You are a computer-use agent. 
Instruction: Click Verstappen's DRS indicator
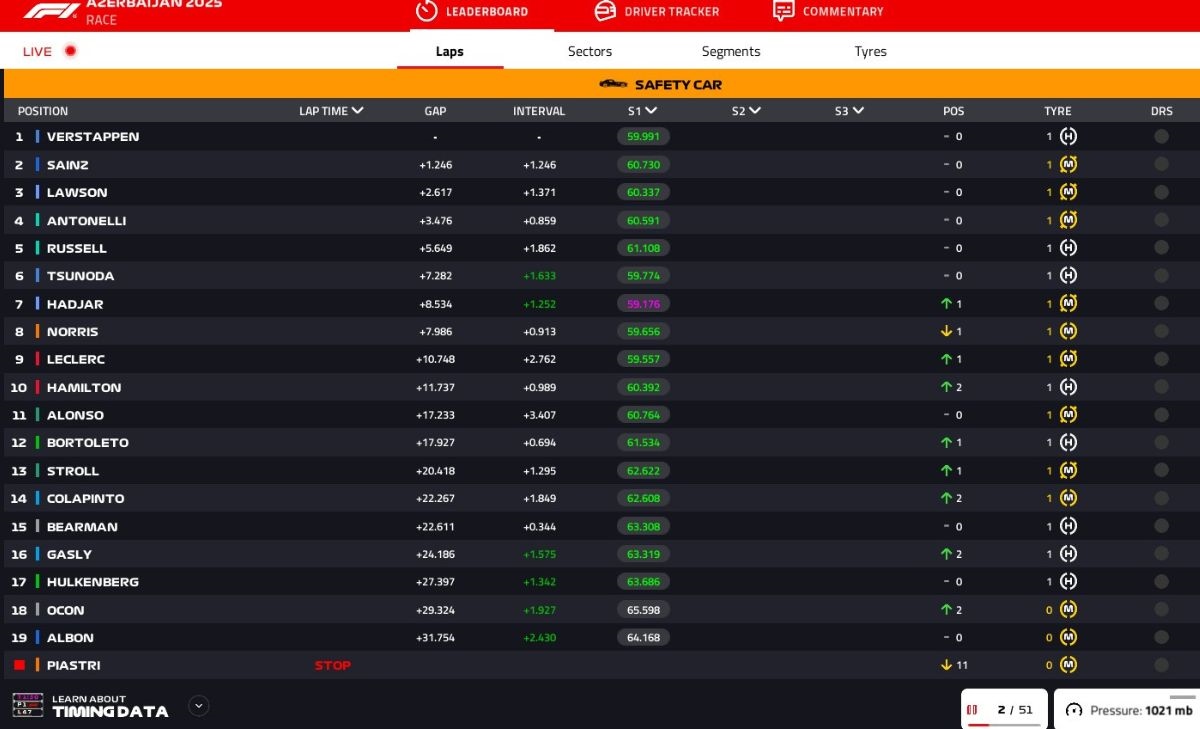click(1161, 137)
